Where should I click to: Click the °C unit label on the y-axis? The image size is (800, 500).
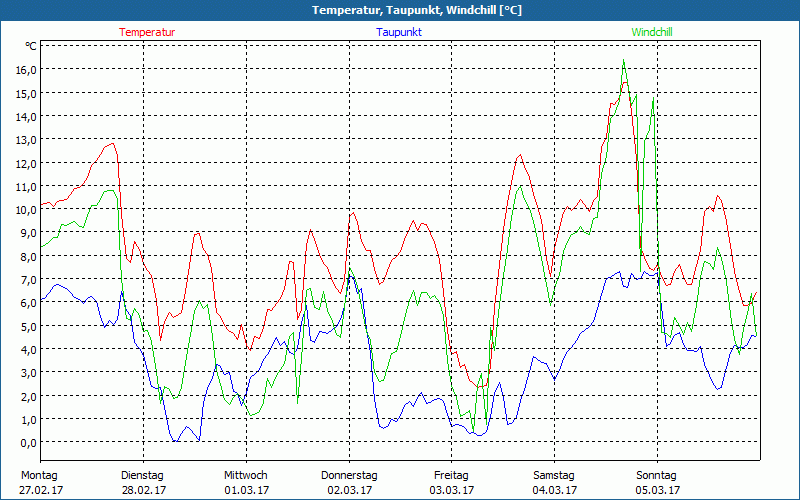click(x=31, y=46)
